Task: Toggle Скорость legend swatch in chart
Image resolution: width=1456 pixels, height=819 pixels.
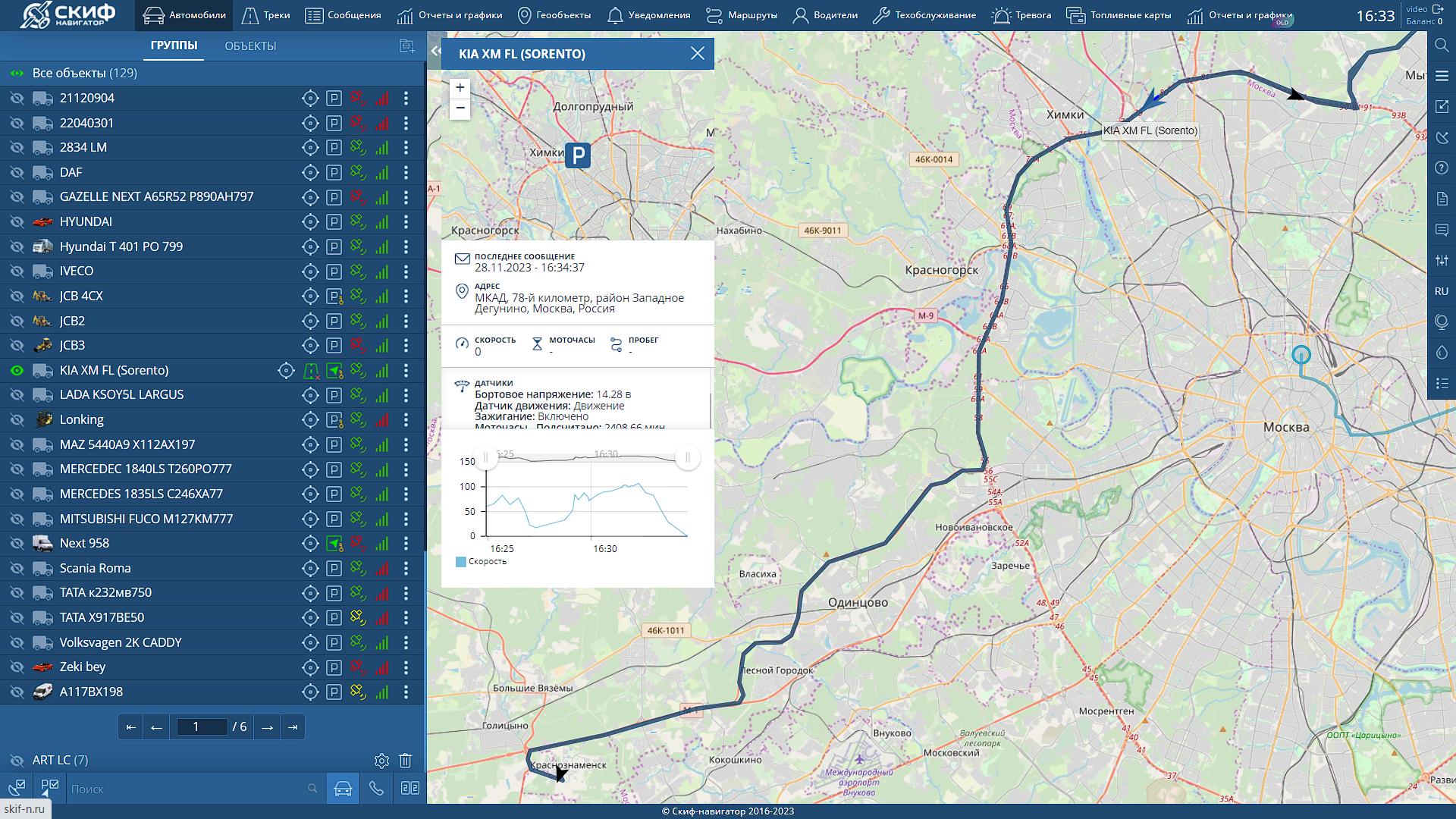Action: point(460,562)
